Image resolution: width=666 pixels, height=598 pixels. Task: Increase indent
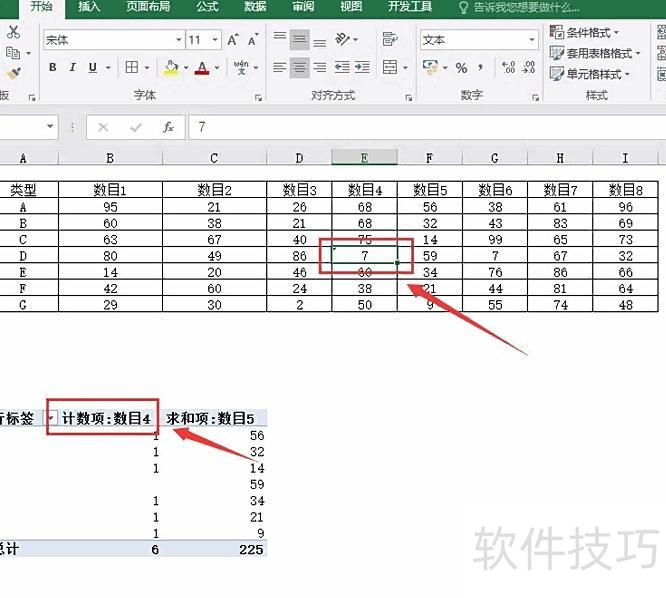[x=362, y=67]
